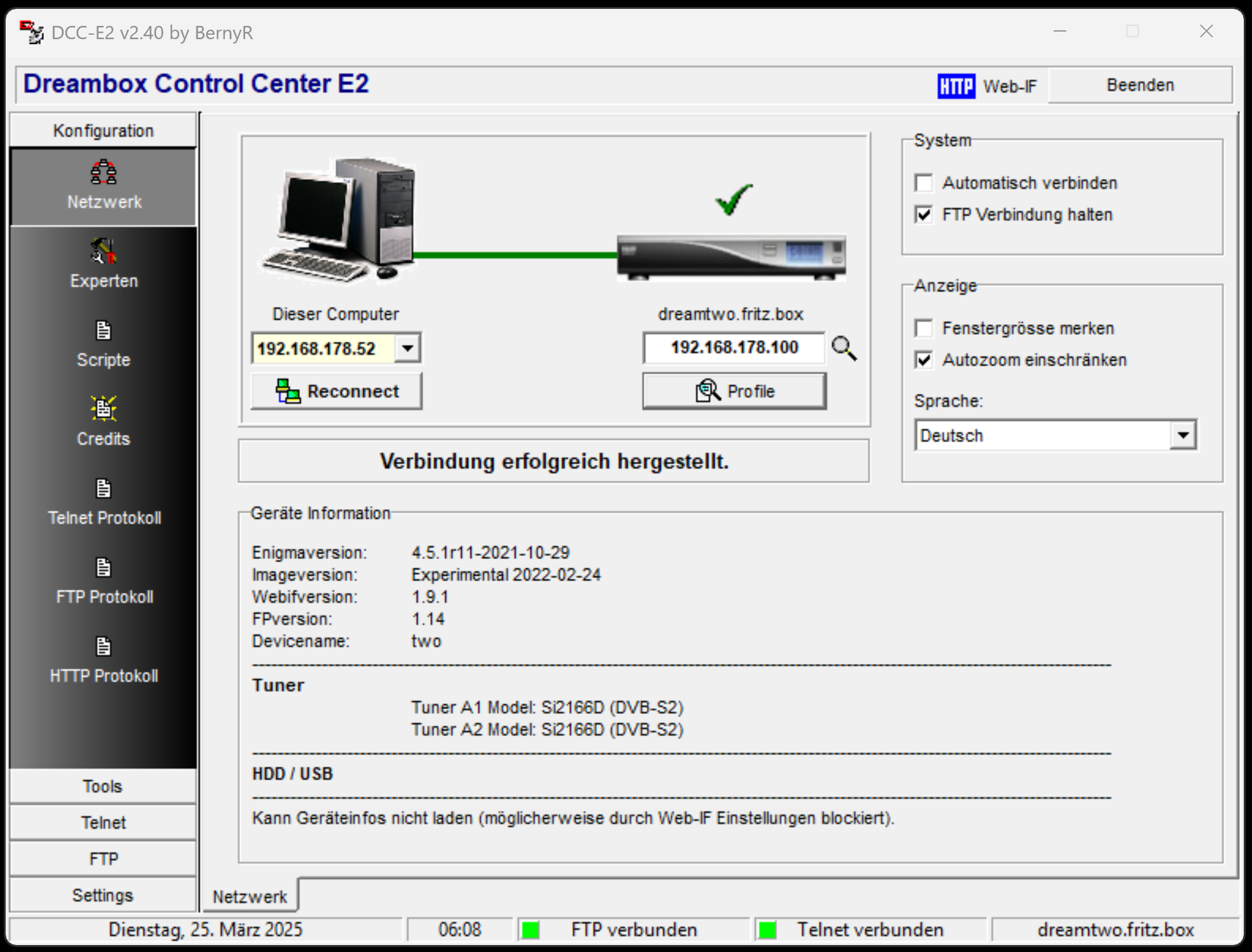This screenshot has height=952, width=1252.
Task: Switch to the FTP section
Action: (103, 859)
